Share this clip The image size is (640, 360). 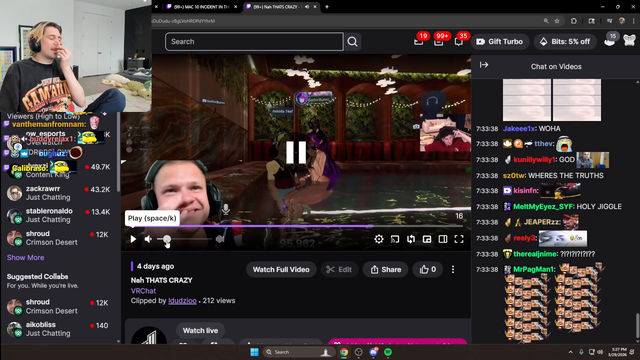(386, 269)
